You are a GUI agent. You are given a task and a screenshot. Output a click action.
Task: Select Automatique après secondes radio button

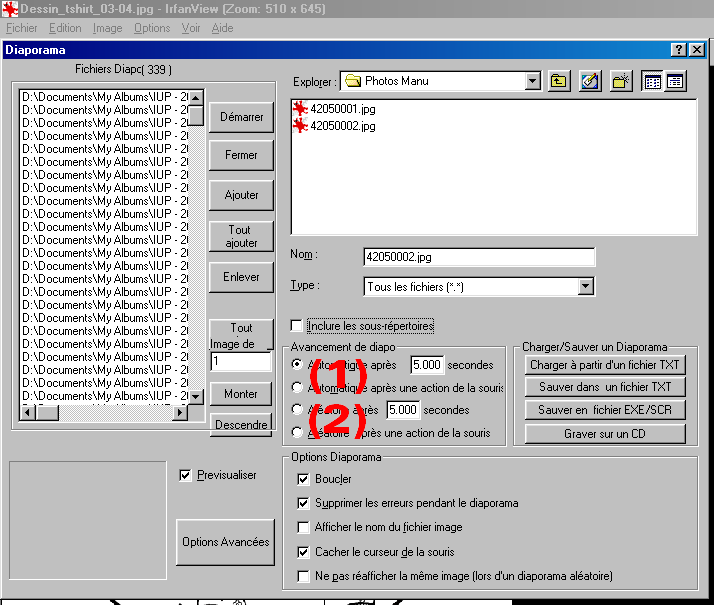pos(297,364)
